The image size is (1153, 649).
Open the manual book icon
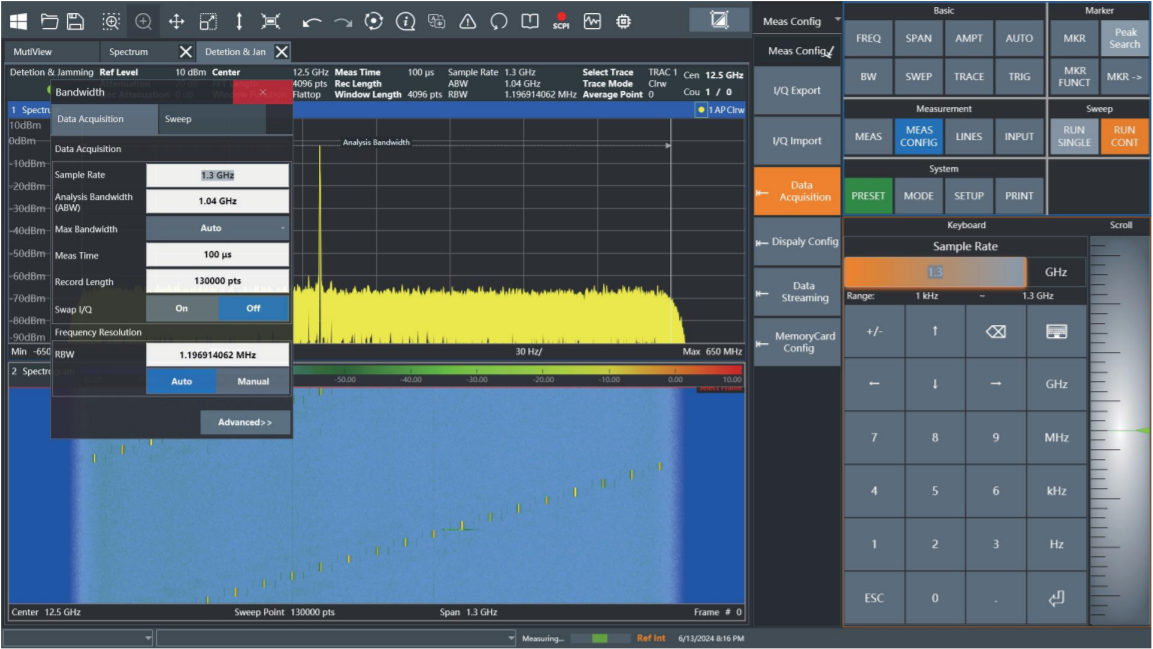pos(529,21)
